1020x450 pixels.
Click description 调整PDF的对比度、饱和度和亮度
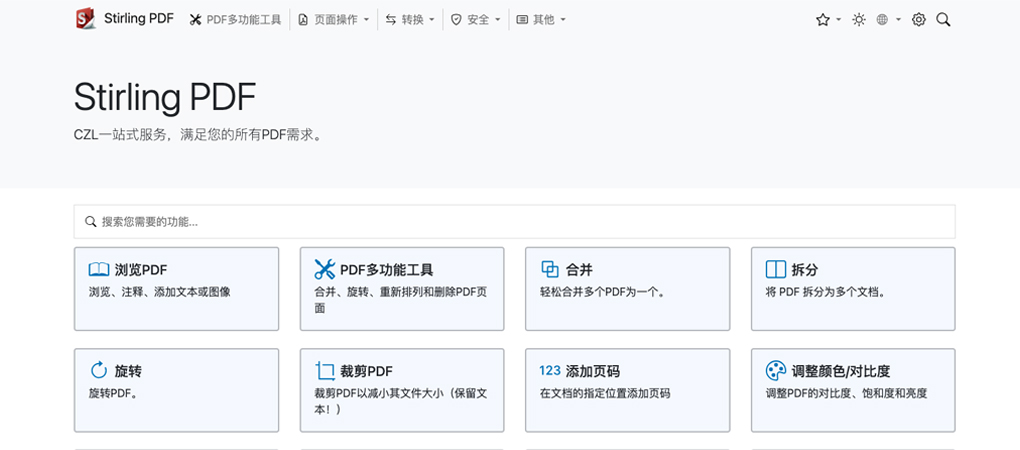(x=846, y=393)
